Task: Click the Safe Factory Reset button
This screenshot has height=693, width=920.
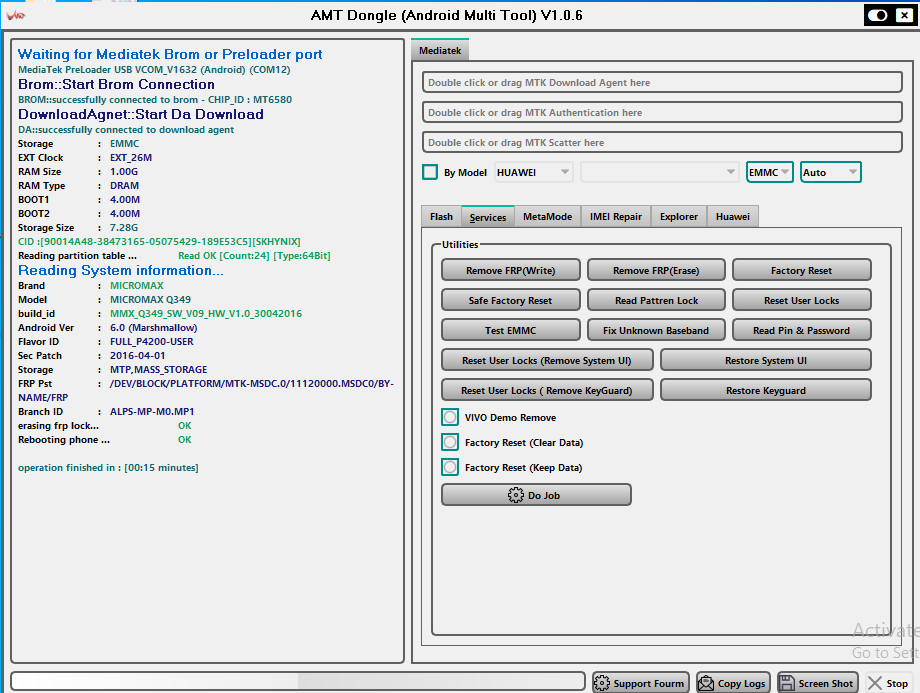Action: coord(510,300)
